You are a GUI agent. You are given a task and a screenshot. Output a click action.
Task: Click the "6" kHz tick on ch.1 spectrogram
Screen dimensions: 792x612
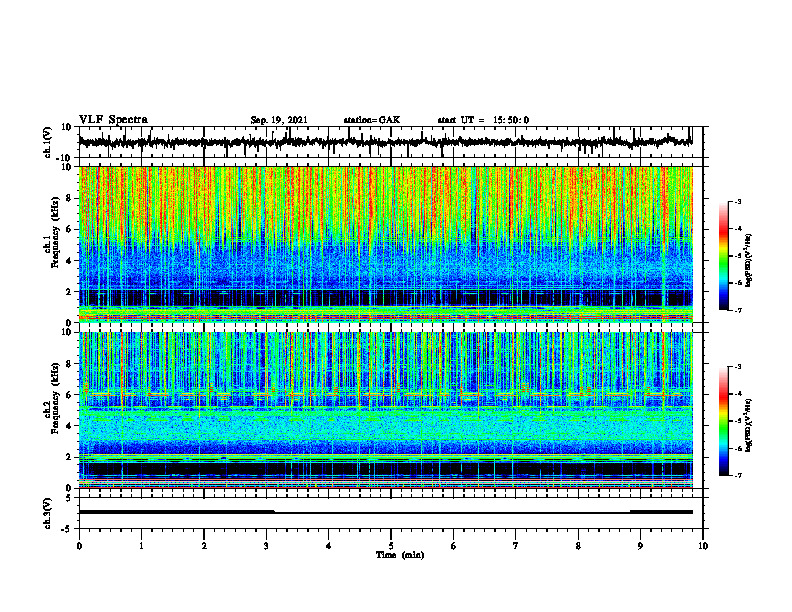tap(69, 229)
